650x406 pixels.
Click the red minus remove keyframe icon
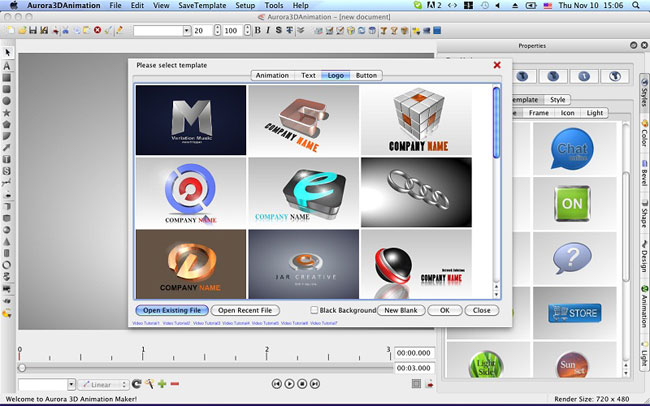[x=175, y=384]
